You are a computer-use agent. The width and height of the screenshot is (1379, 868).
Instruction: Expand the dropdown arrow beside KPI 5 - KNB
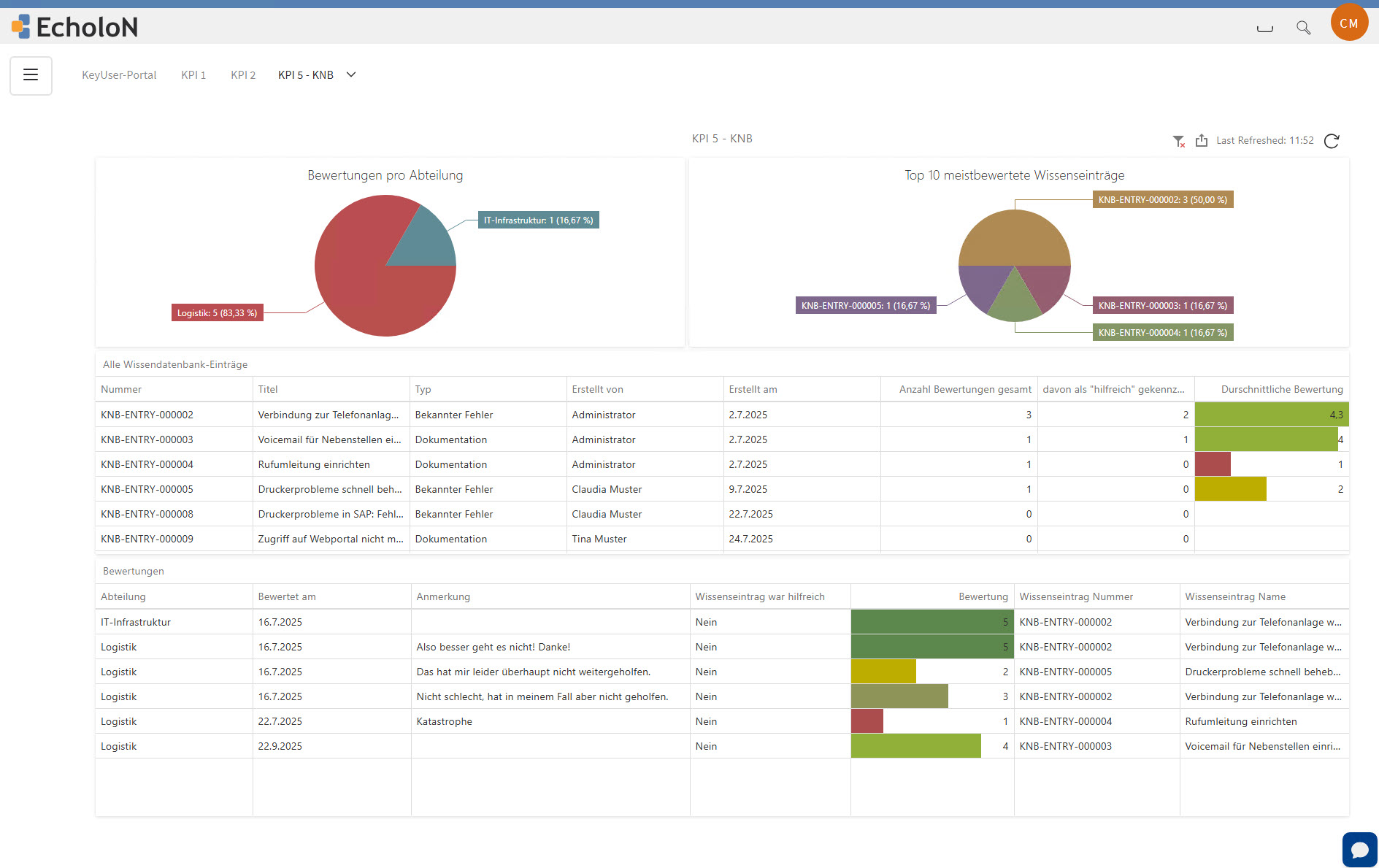pos(351,74)
